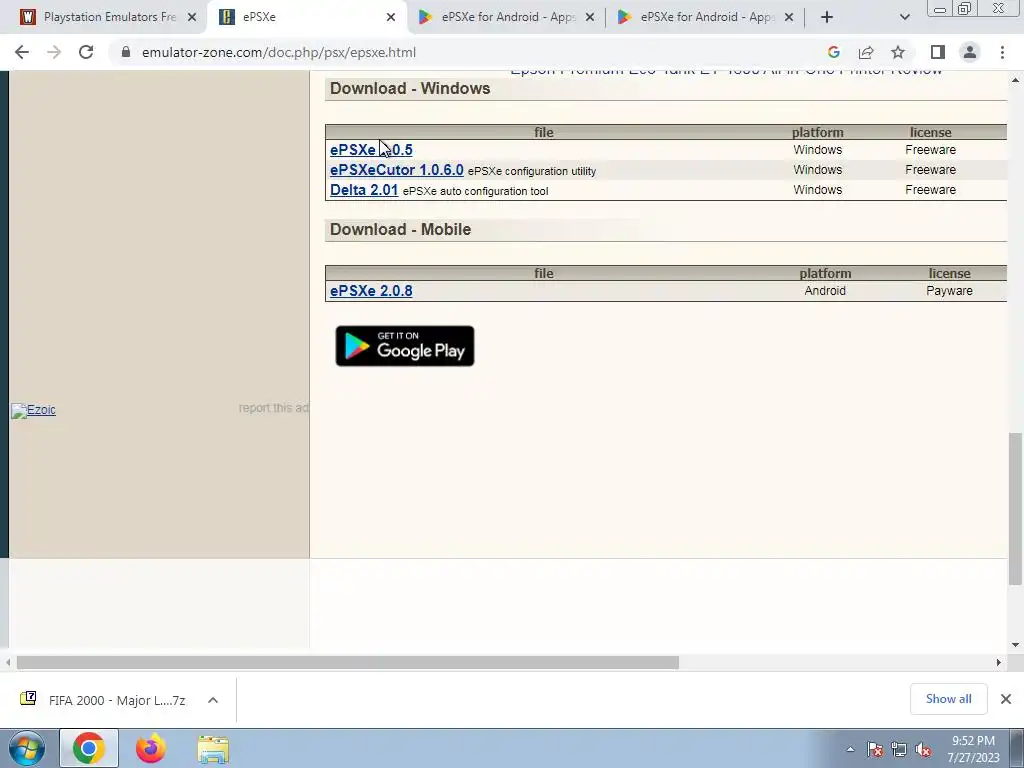Click the scroll left arrow
The height and width of the screenshot is (768, 1024).
tap(8, 663)
